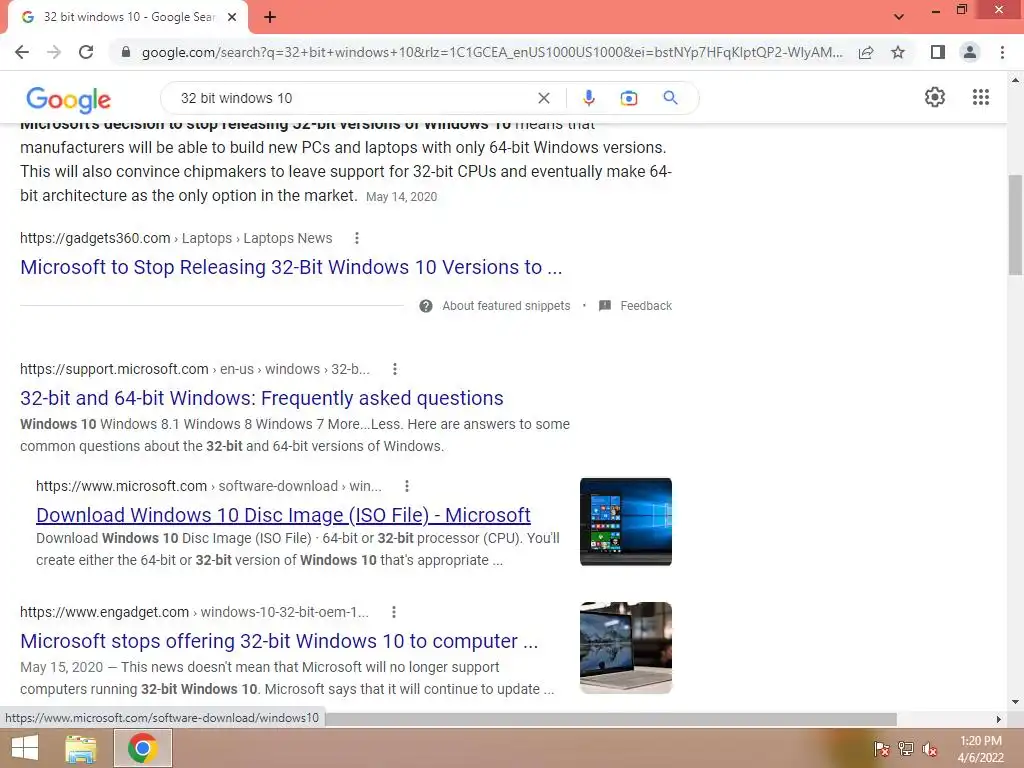Reload the current page
The image size is (1024, 768).
click(x=86, y=52)
